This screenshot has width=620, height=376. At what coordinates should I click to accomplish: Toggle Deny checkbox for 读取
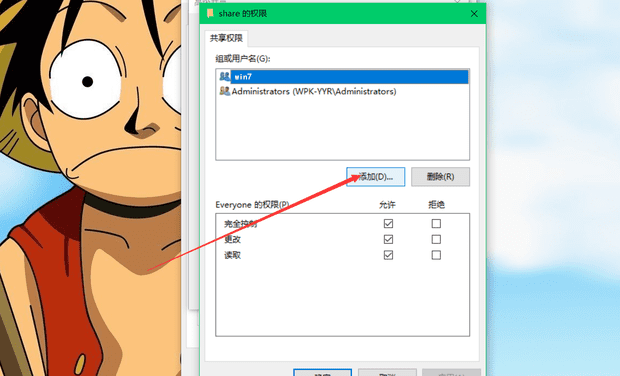(x=436, y=255)
